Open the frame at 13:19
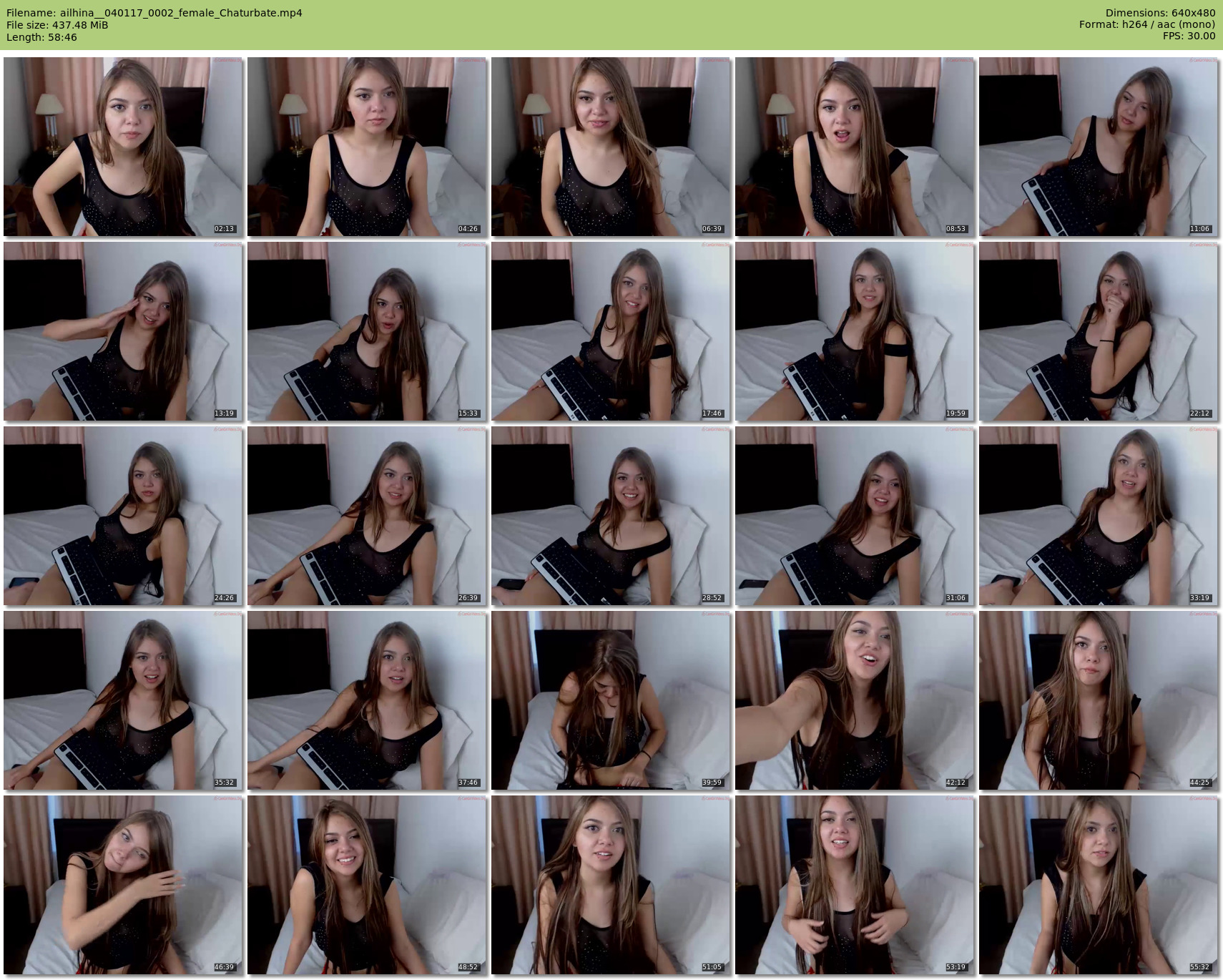1223x980 pixels. (123, 331)
